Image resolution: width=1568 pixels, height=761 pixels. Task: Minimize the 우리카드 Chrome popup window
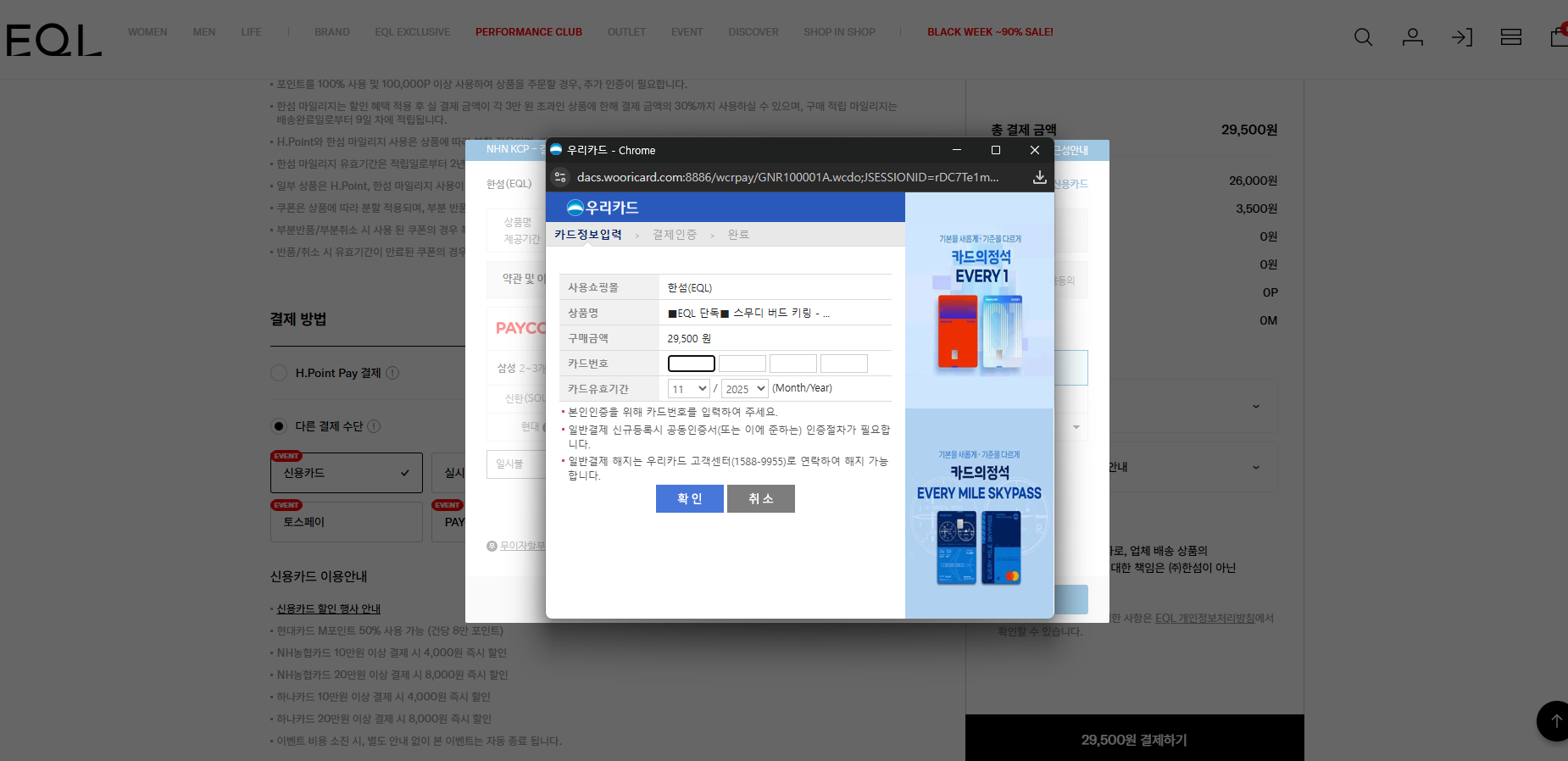click(x=957, y=150)
